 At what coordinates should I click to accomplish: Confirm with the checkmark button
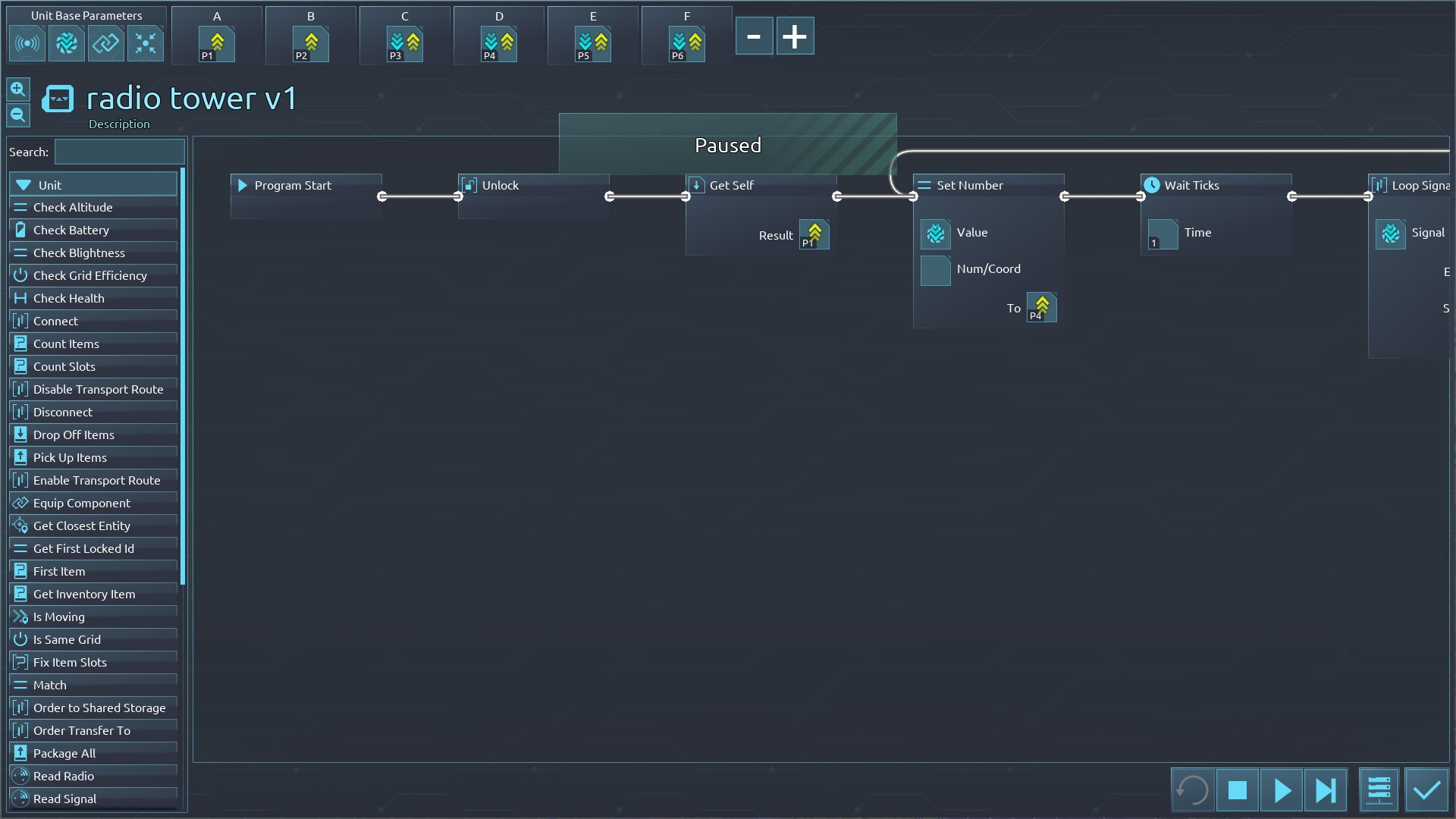1426,791
